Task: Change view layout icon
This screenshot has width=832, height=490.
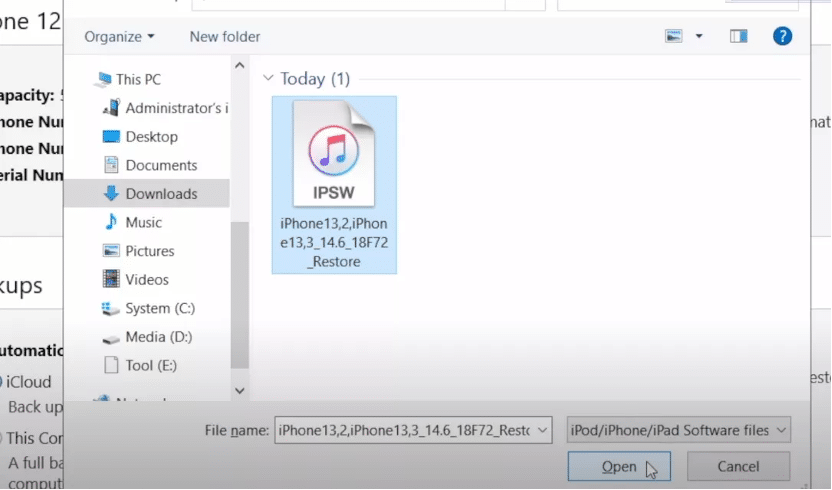Action: coord(673,36)
